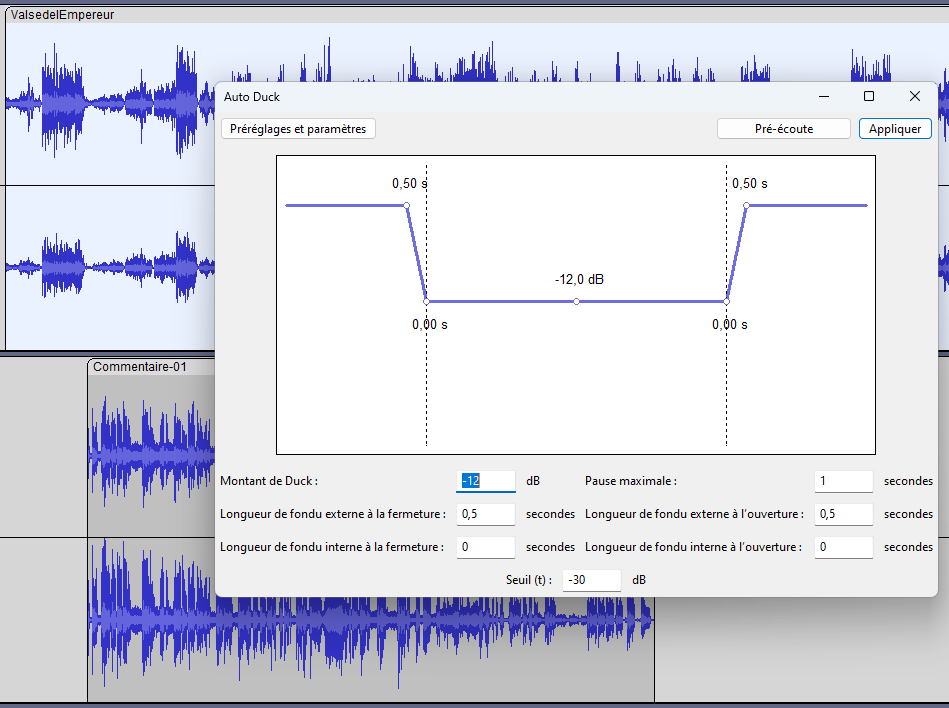
Task: Maximize the Auto Duck window
Action: pos(869,96)
